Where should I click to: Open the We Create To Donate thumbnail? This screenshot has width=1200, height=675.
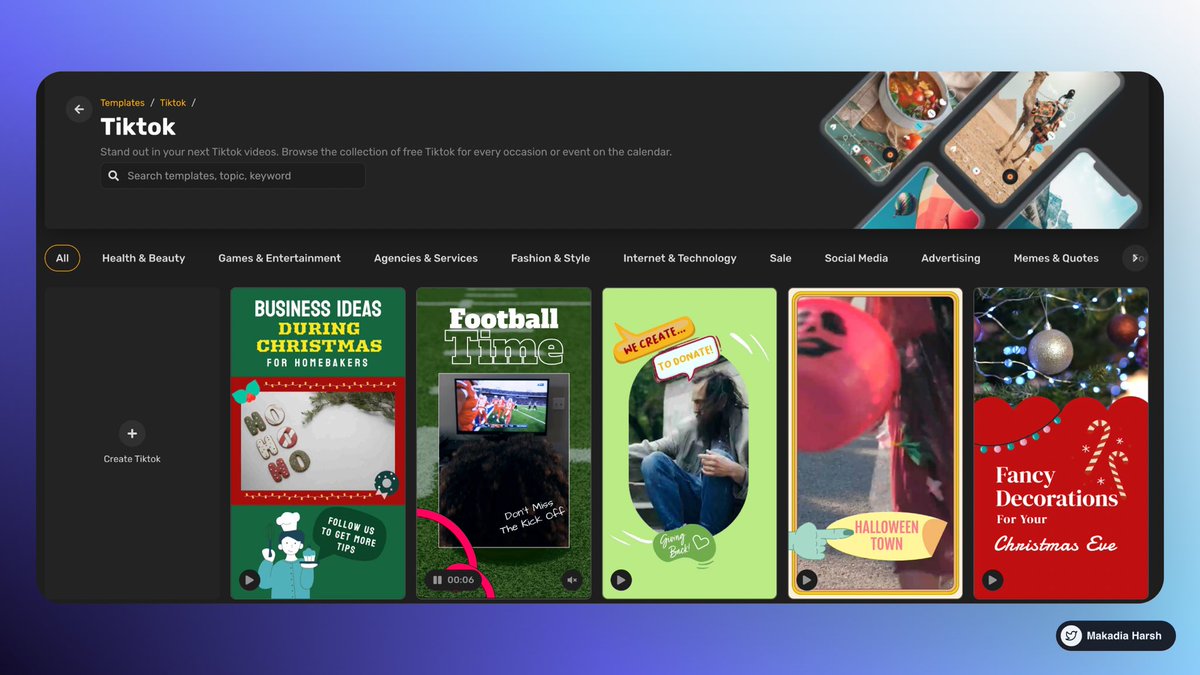click(x=690, y=443)
